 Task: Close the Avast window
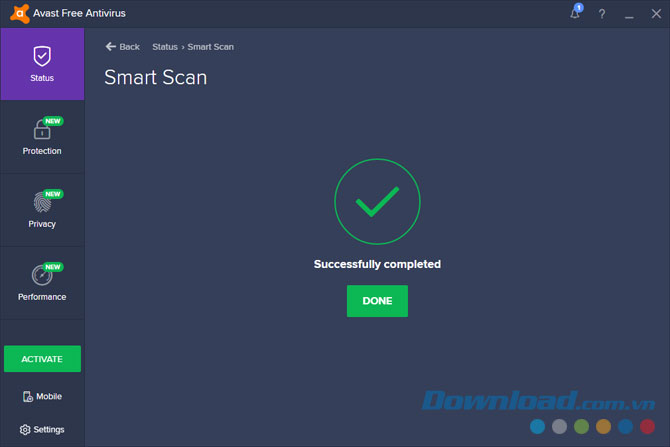656,14
